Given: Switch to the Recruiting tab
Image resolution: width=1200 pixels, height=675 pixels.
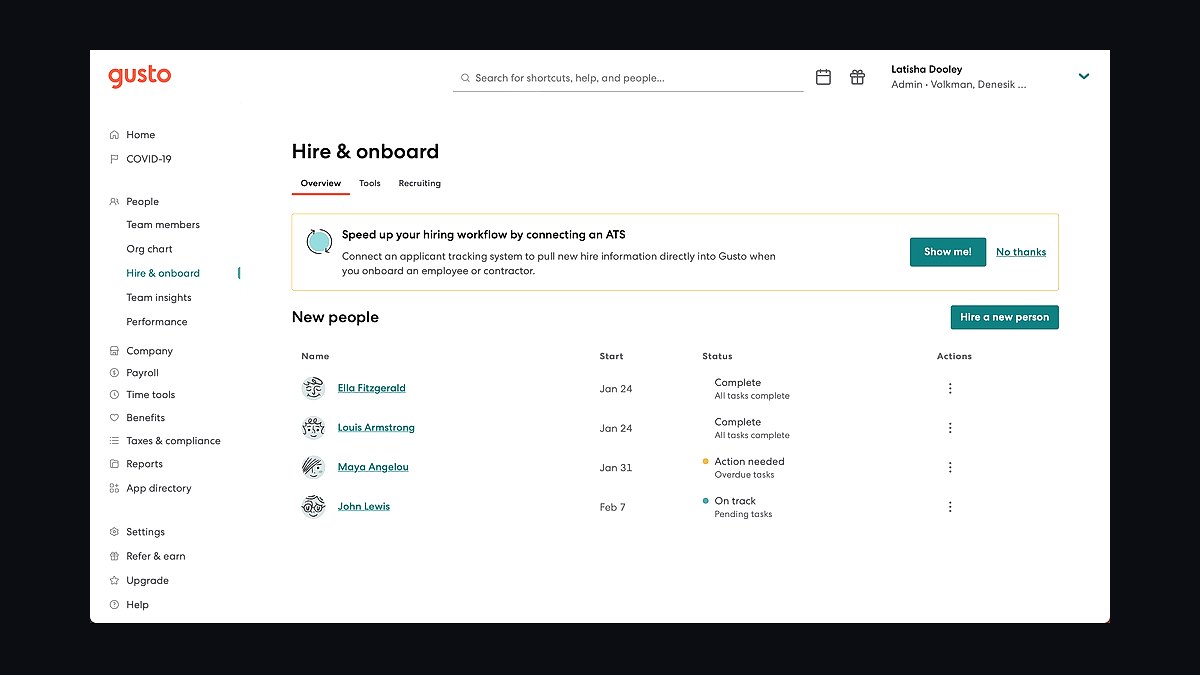Looking at the screenshot, I should point(420,183).
